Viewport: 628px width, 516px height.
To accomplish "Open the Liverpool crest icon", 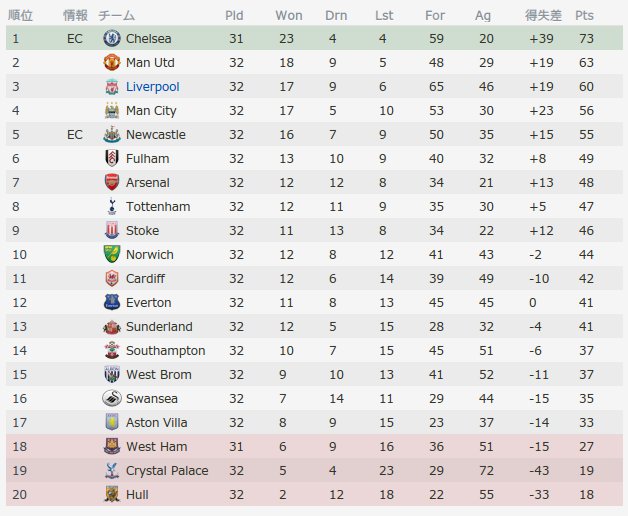I will (x=112, y=87).
